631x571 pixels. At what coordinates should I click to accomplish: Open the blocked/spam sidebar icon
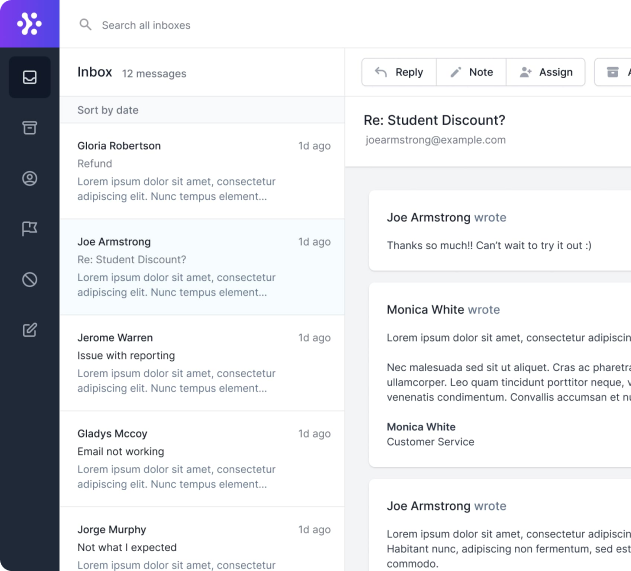pos(30,280)
